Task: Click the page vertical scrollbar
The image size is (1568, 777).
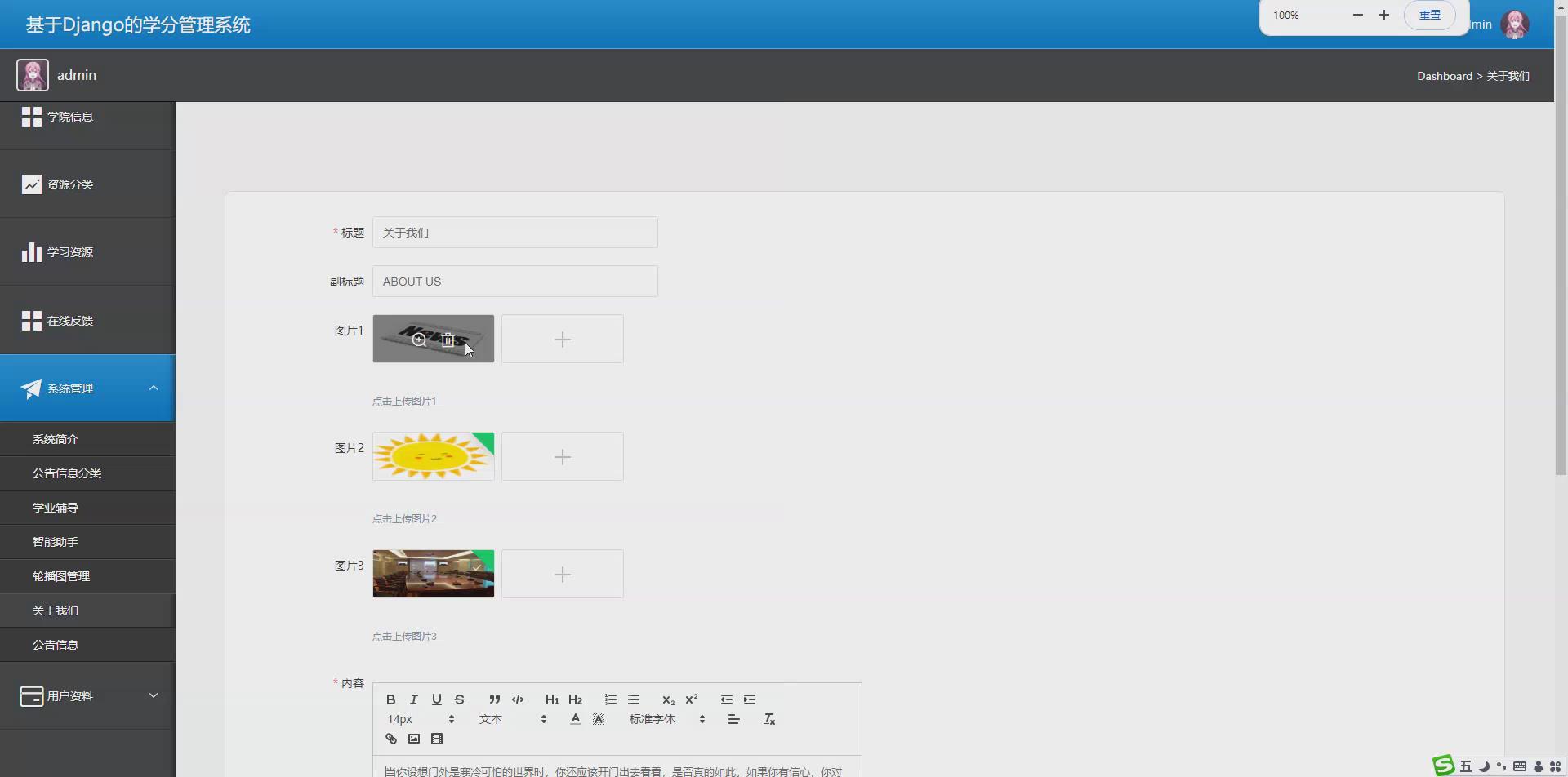Action: pos(1561,245)
